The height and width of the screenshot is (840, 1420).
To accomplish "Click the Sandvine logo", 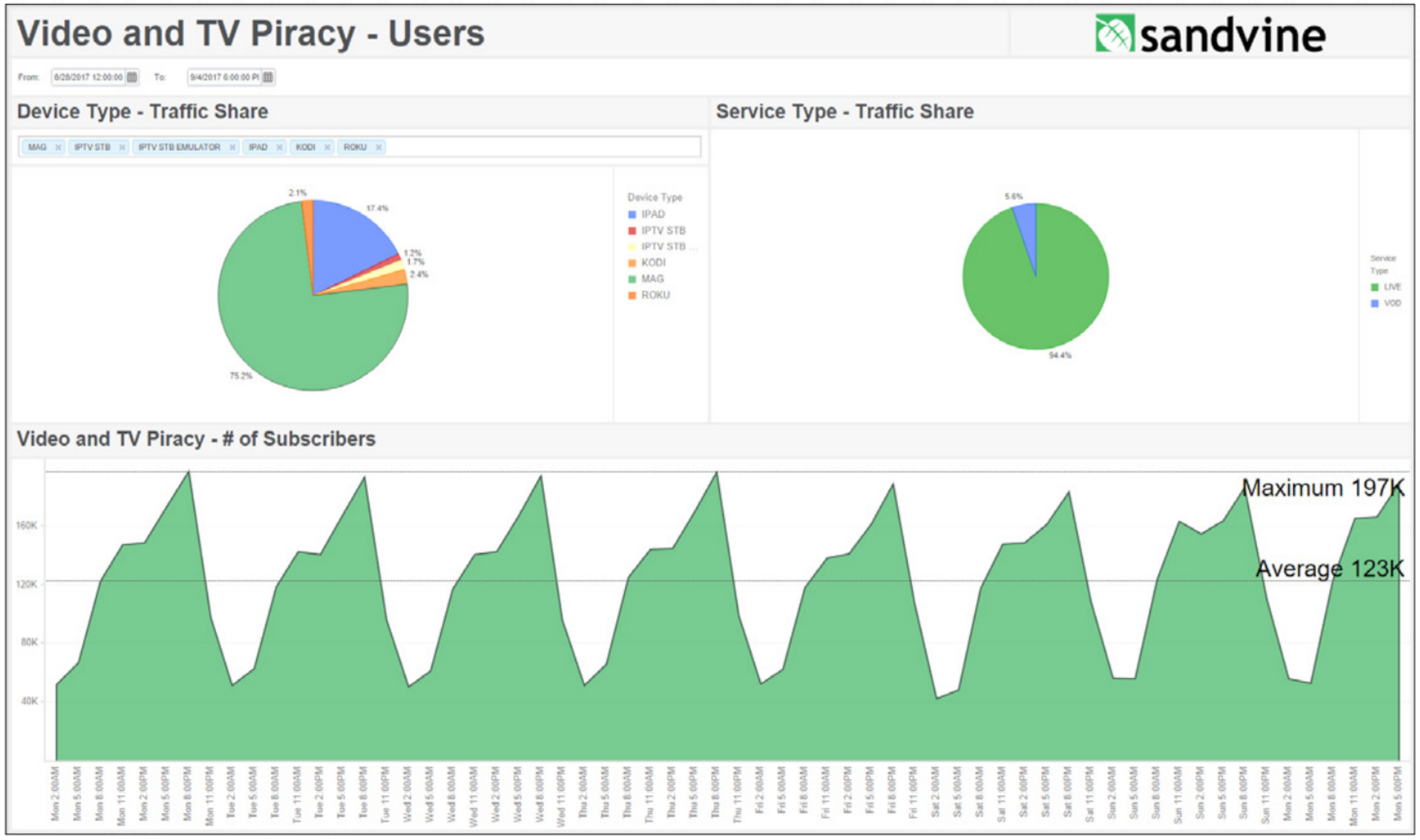I will (x=1210, y=34).
